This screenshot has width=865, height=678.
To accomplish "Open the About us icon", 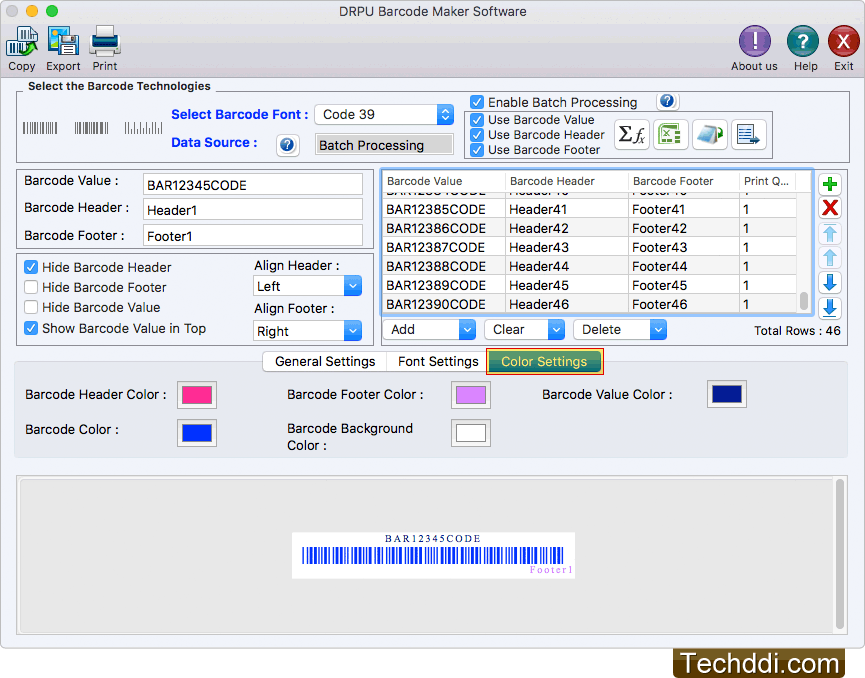I will tap(754, 41).
